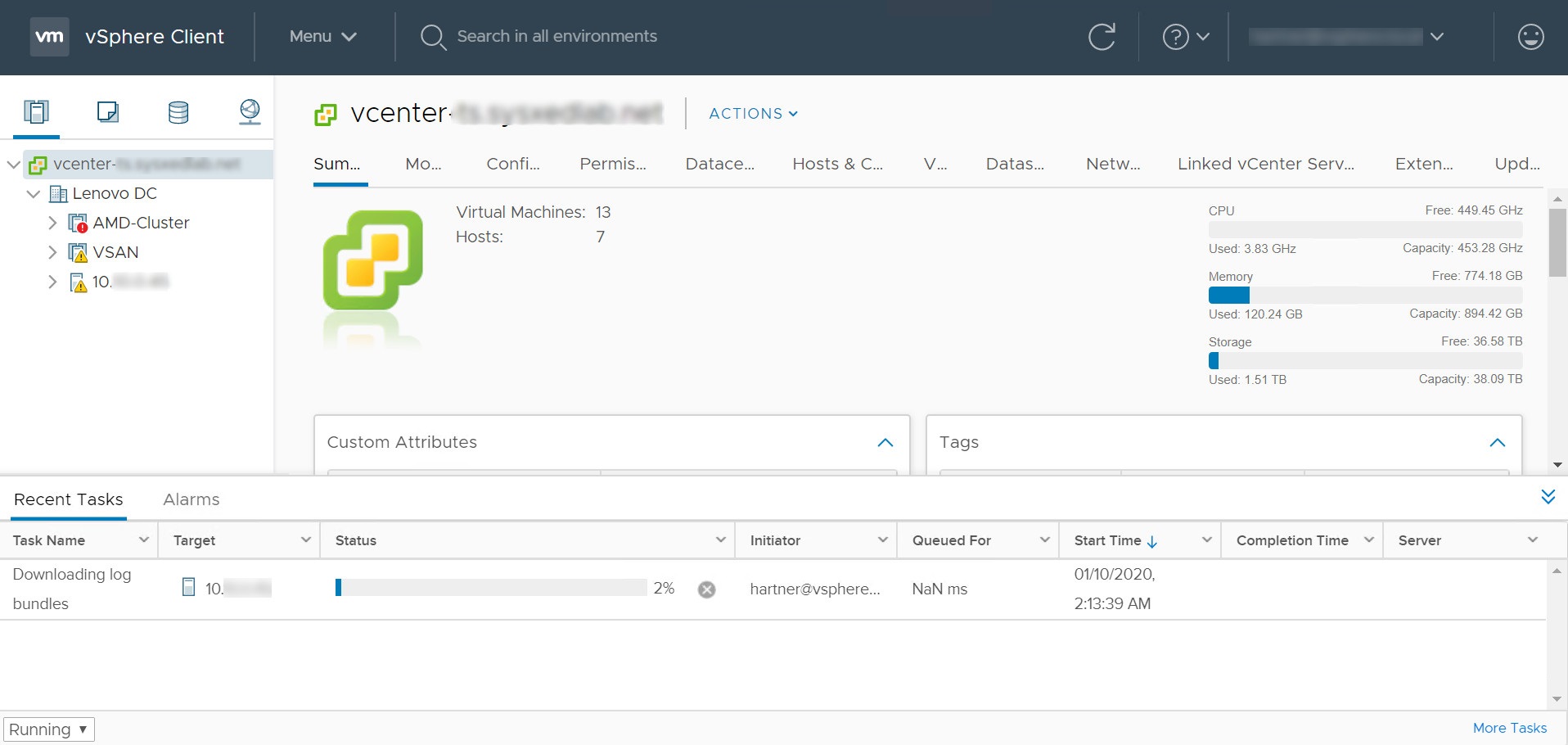Viewport: 1568px width, 745px height.
Task: Click the Storage usage bar
Action: [1365, 361]
